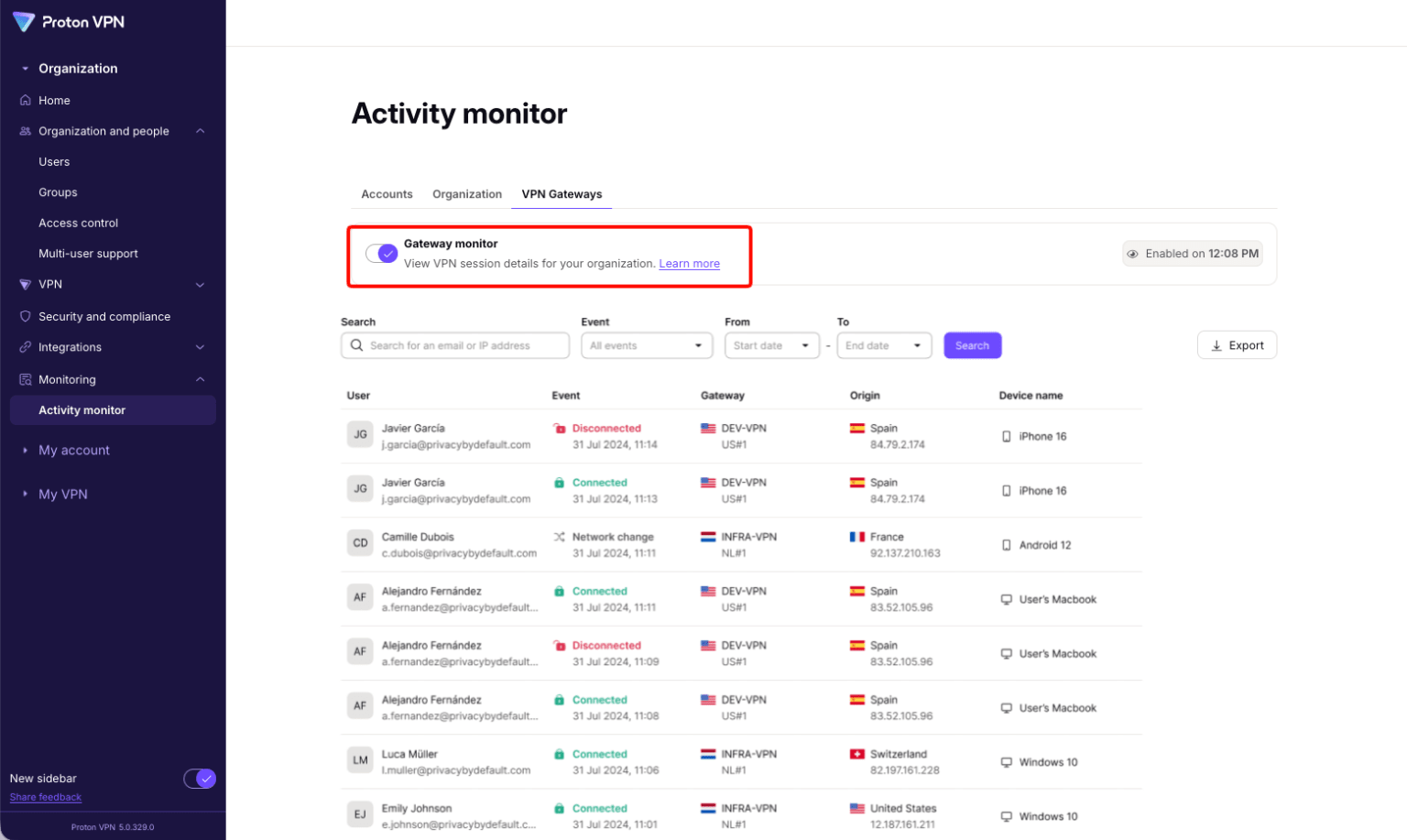Expand My VPN section

[62, 495]
